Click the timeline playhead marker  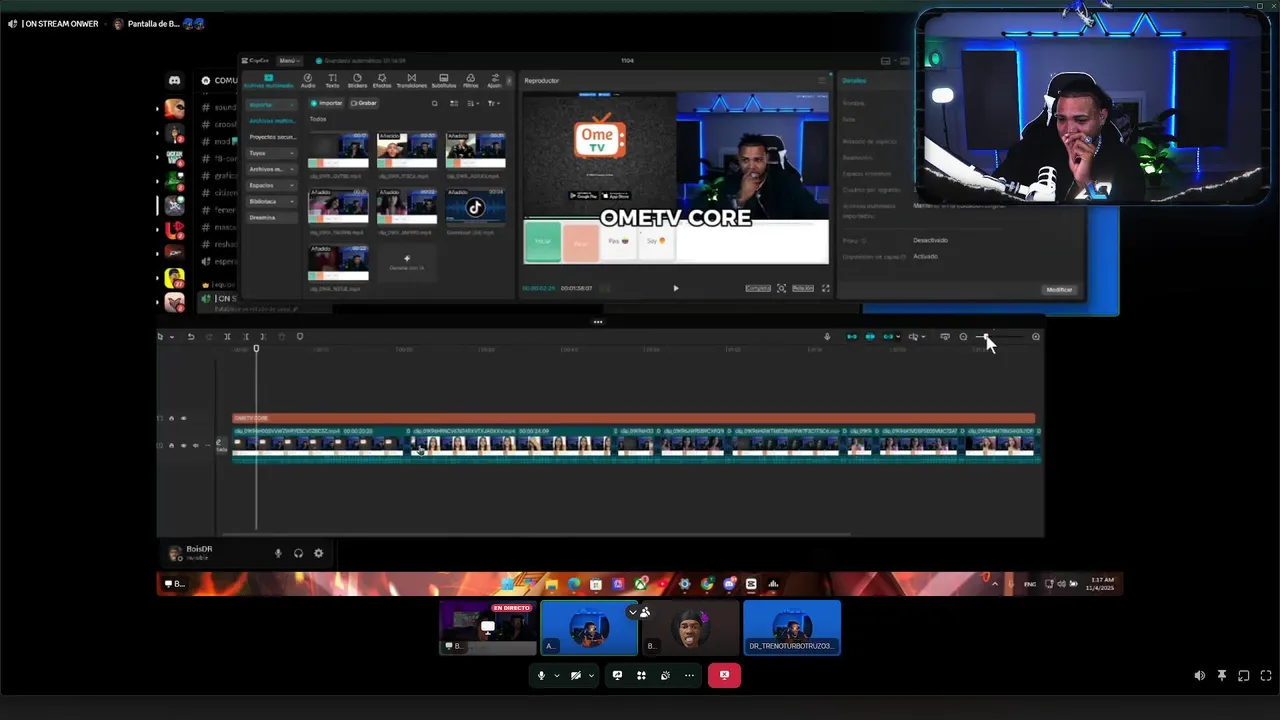click(x=256, y=348)
